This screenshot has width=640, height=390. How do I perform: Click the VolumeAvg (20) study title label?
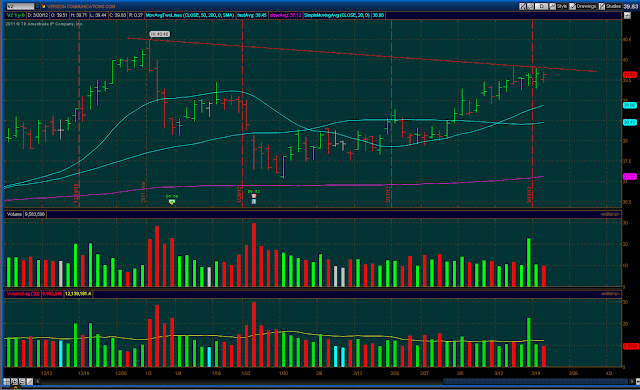click(x=23, y=294)
